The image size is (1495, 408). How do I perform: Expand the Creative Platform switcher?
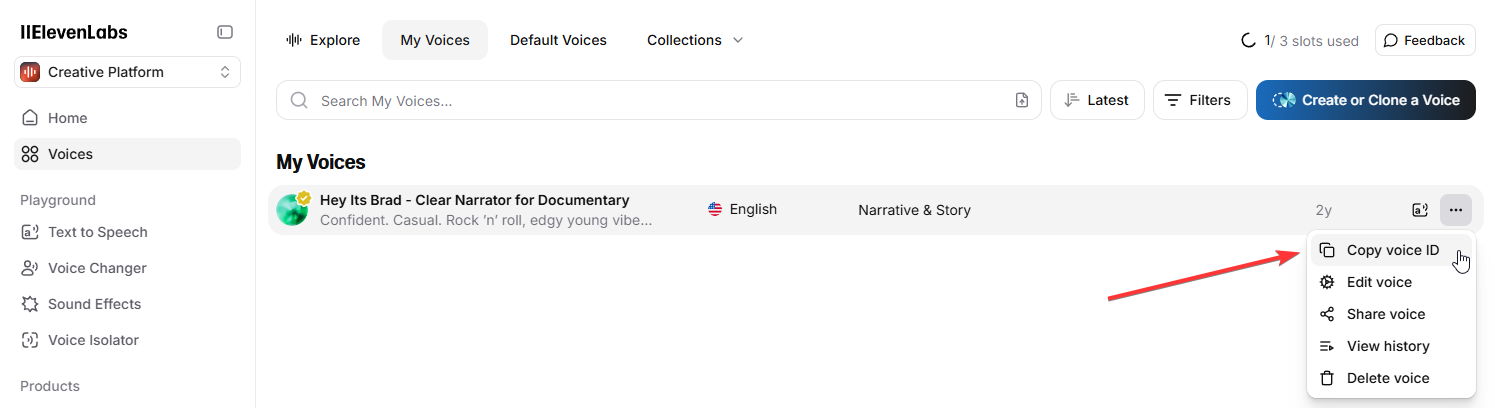pyautogui.click(x=127, y=72)
